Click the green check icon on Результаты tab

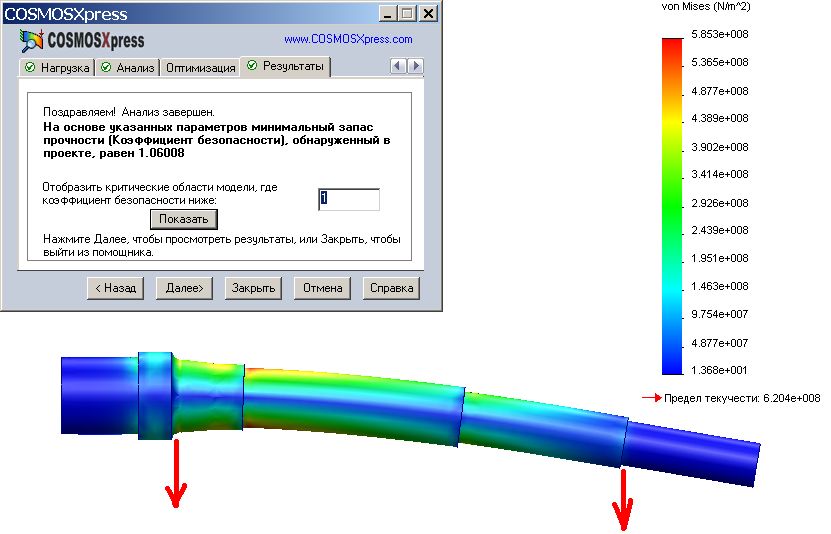[252, 65]
